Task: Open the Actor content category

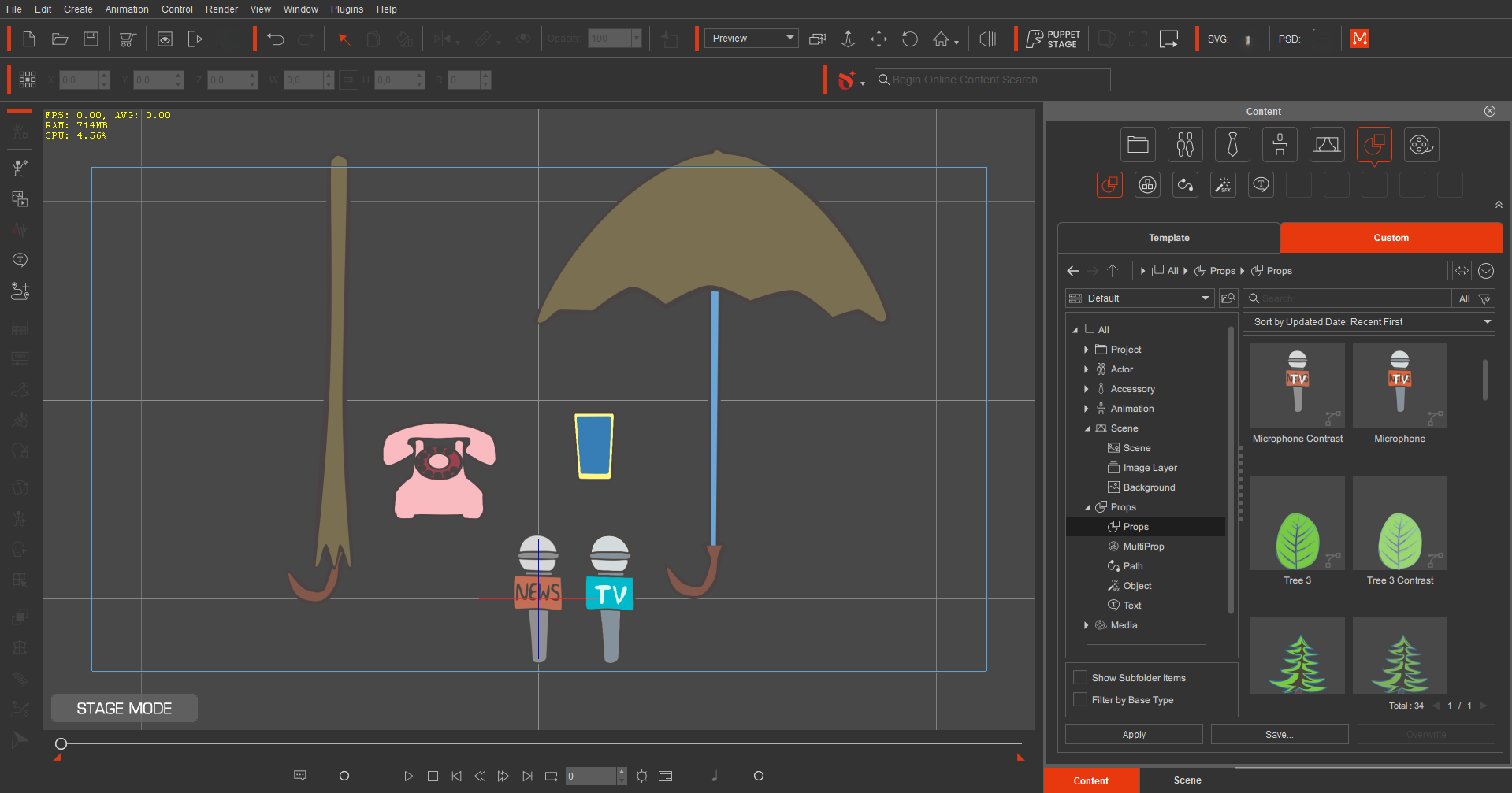Action: coord(1185,144)
